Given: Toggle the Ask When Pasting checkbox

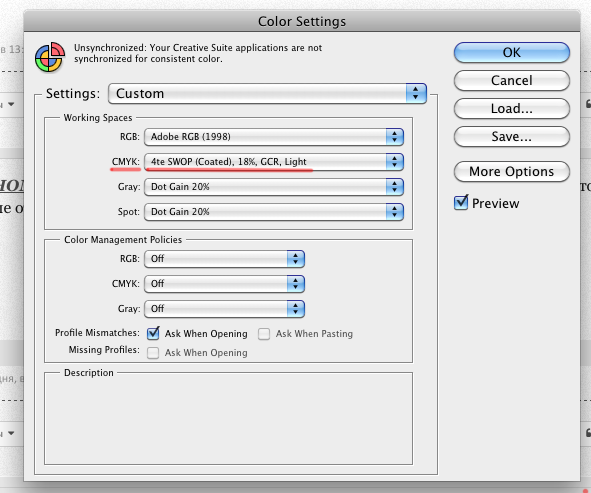Looking at the screenshot, I should (x=264, y=334).
